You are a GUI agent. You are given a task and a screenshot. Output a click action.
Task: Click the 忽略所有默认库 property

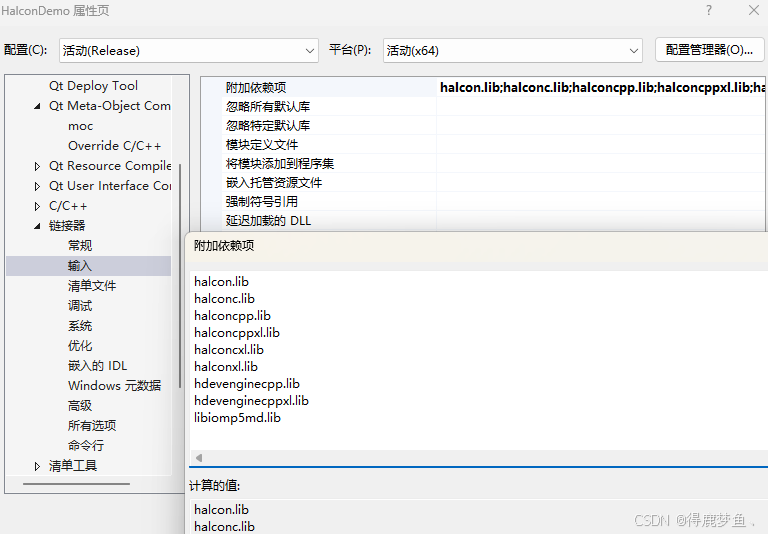pyautogui.click(x=268, y=106)
